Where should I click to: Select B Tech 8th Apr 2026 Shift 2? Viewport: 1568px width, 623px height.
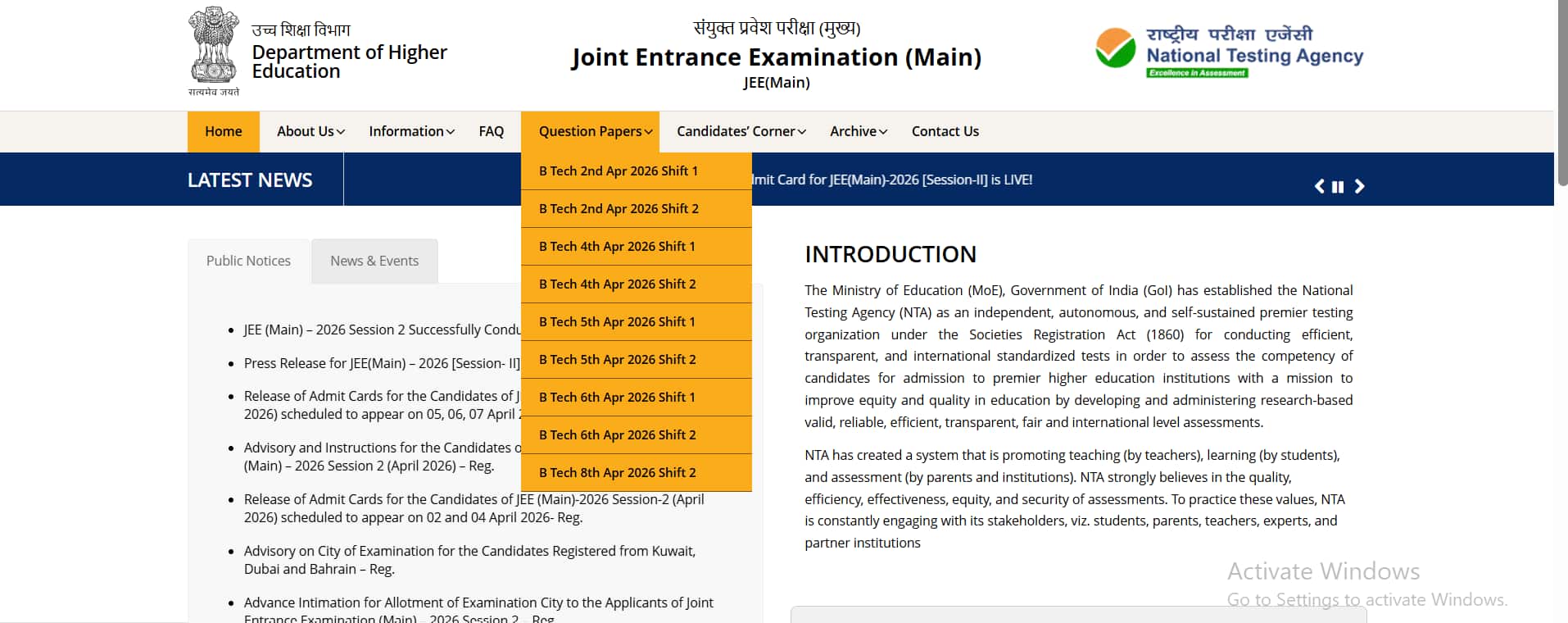point(618,473)
